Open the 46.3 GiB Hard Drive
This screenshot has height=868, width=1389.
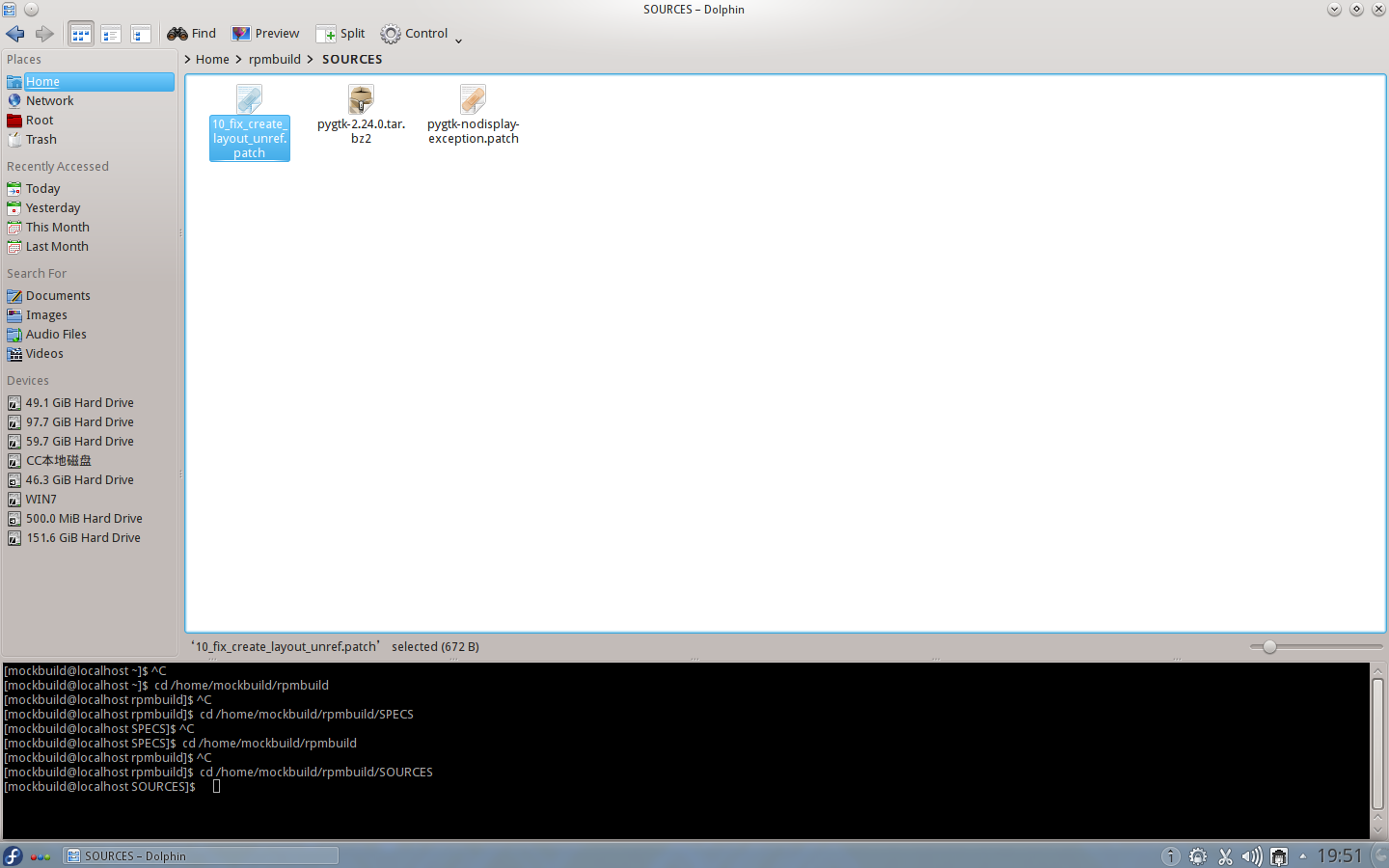point(90,480)
